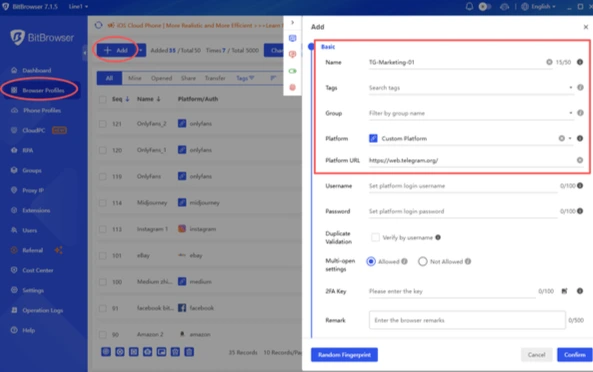Click the Add profile button
Viewport: 593px width, 372px height.
(116, 50)
